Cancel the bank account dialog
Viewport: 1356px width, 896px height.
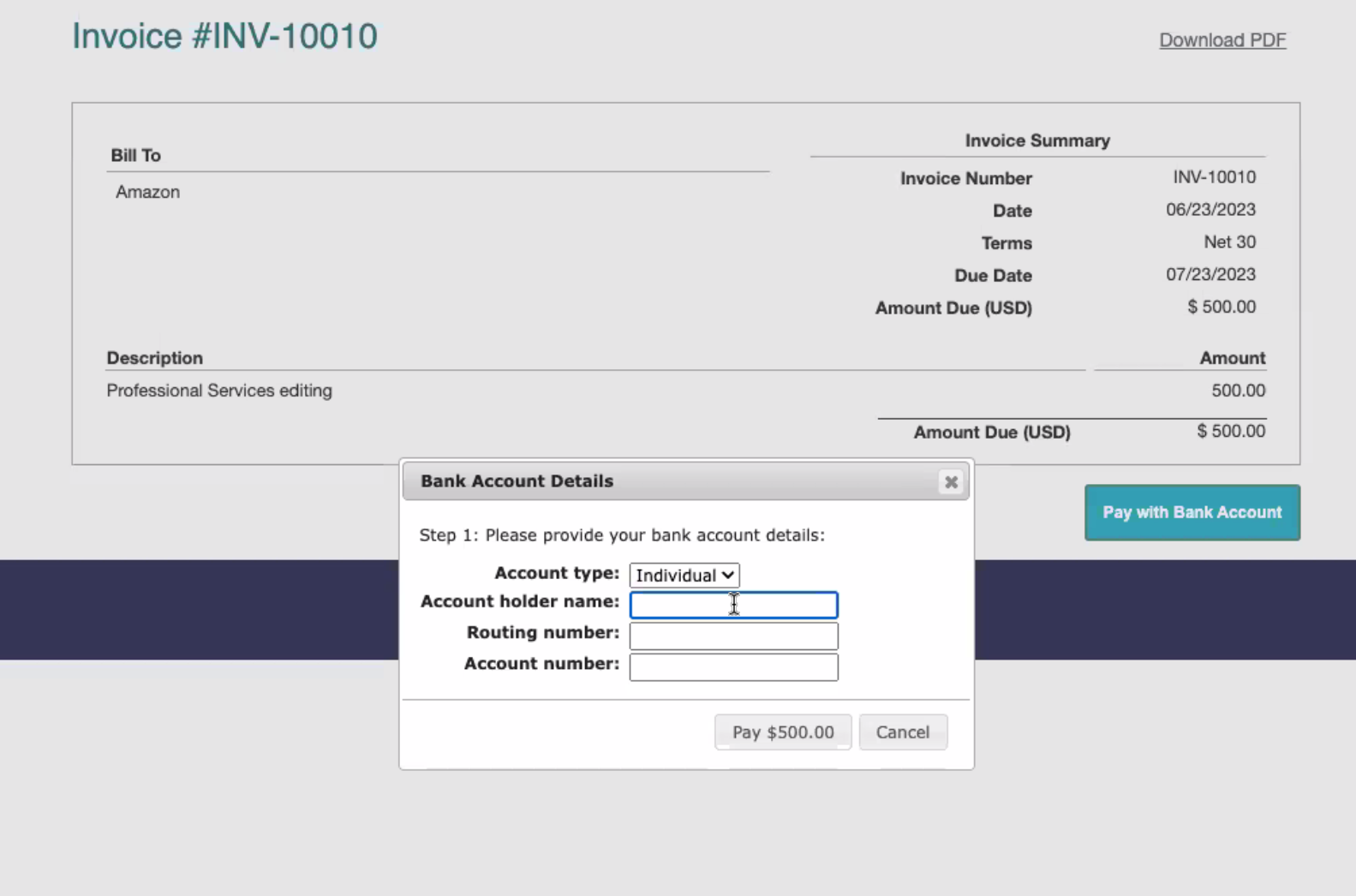coord(903,732)
